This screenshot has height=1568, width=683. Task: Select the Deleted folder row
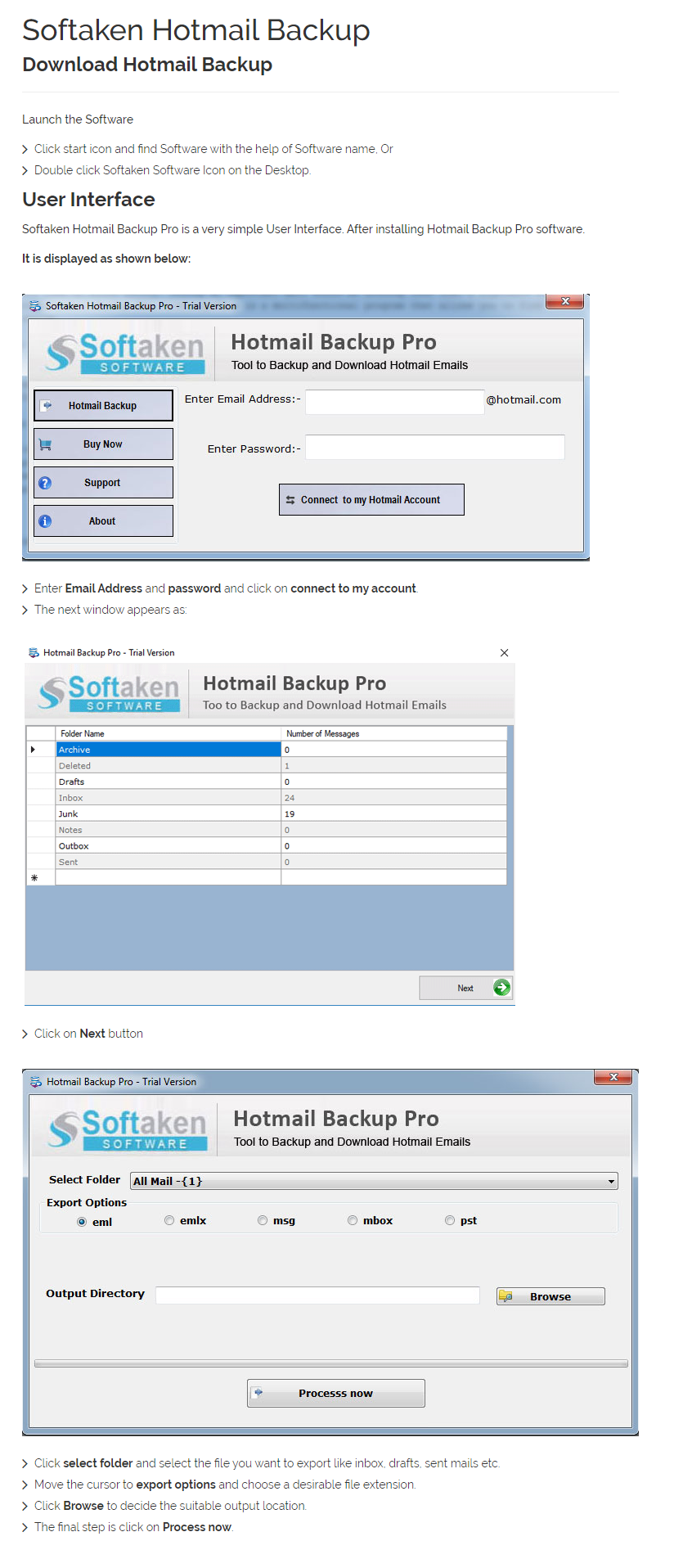[267, 765]
